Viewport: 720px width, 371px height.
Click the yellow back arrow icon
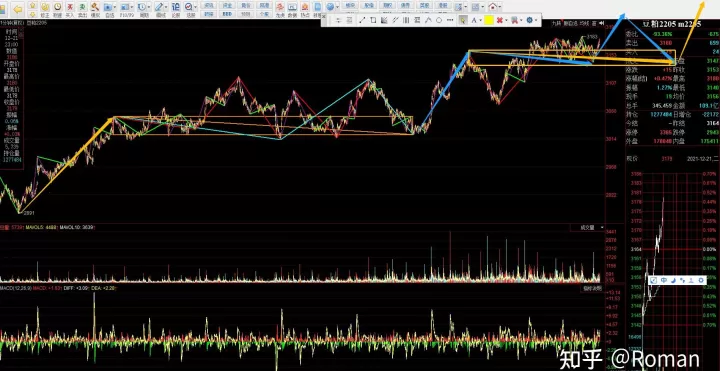pyautogui.click(x=18, y=9)
